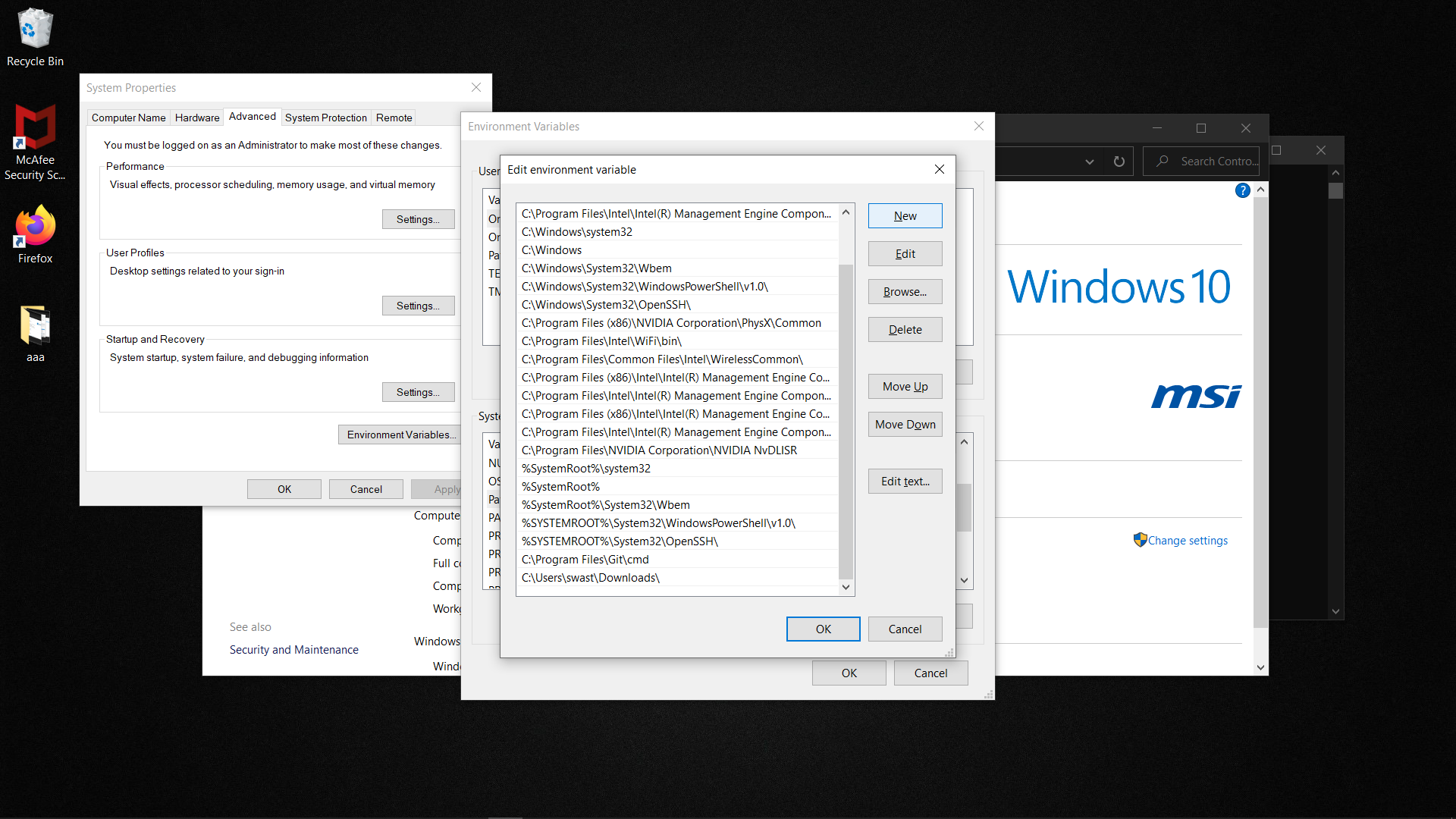Select the C:\Users\swast\Downloads\ path entry
The width and height of the screenshot is (1456, 819).
(590, 578)
